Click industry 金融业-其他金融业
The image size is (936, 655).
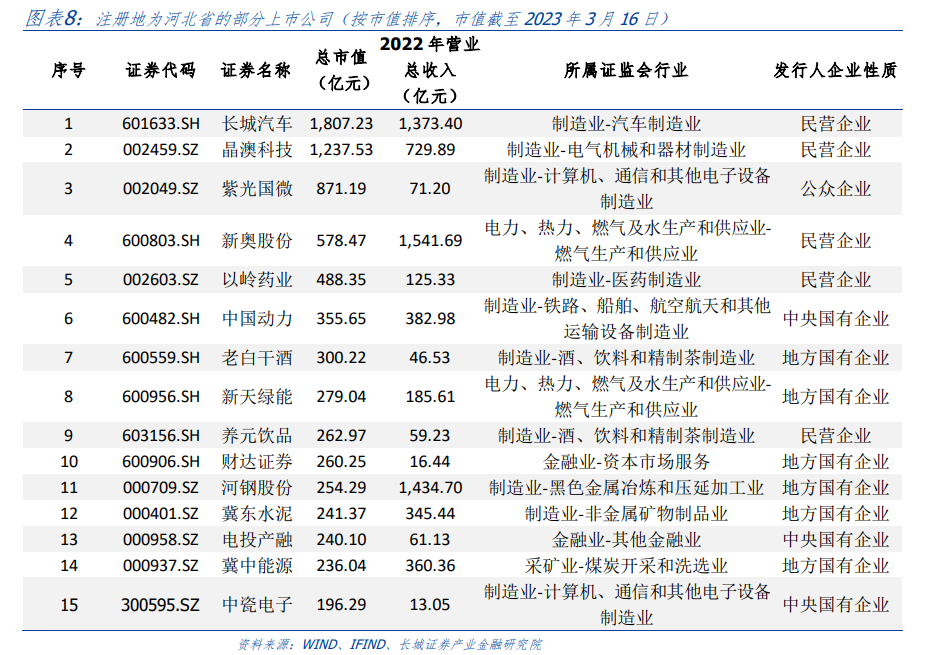[626, 540]
